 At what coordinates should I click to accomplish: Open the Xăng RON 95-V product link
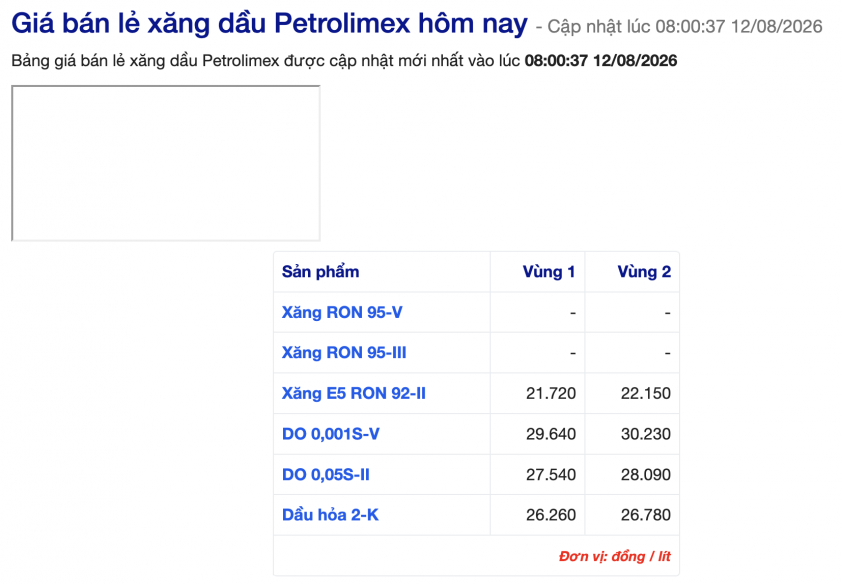(x=342, y=312)
